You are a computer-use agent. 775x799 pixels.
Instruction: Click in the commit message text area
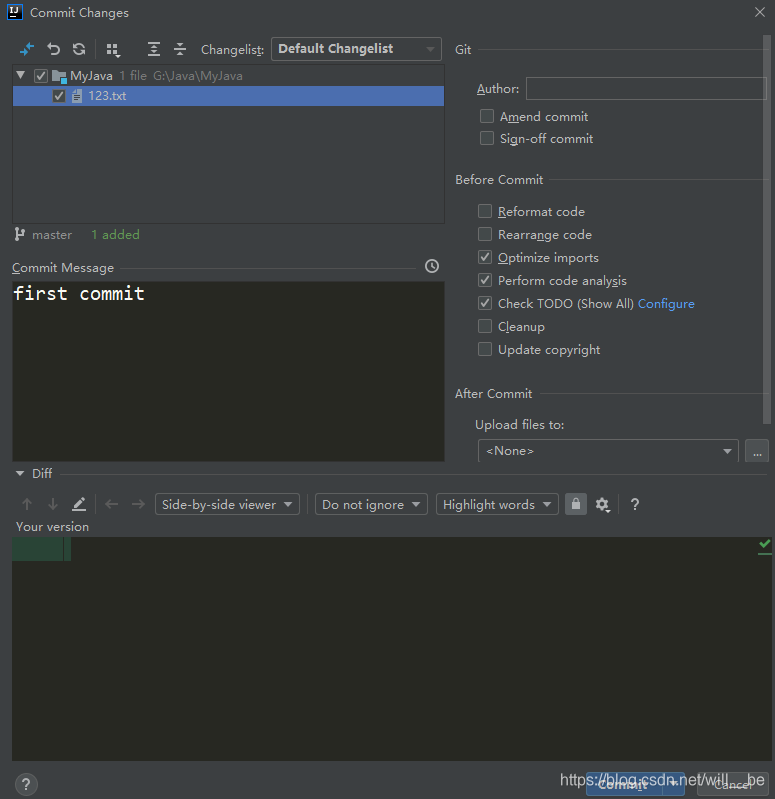coord(228,371)
